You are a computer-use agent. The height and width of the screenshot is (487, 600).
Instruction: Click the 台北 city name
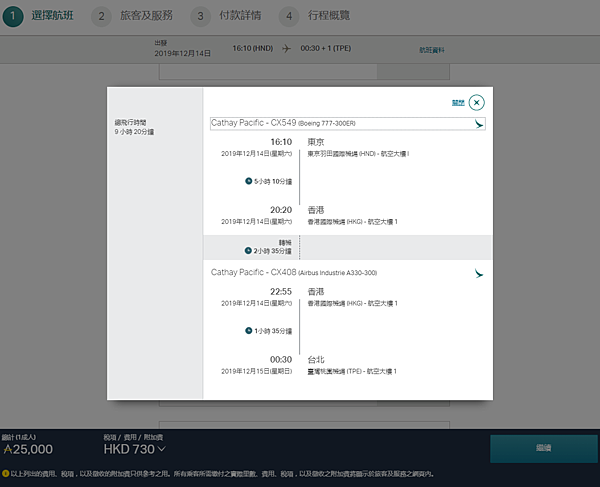(316, 360)
